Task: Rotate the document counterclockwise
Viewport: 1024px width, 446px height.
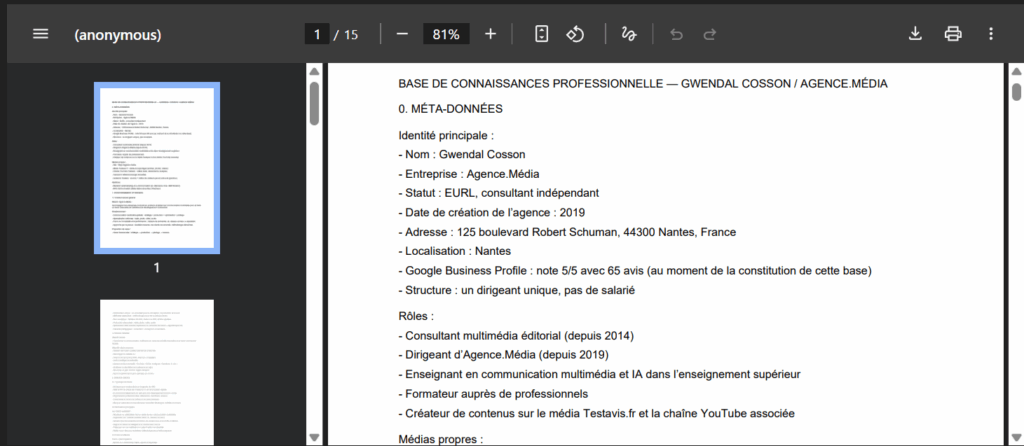Action: point(574,34)
